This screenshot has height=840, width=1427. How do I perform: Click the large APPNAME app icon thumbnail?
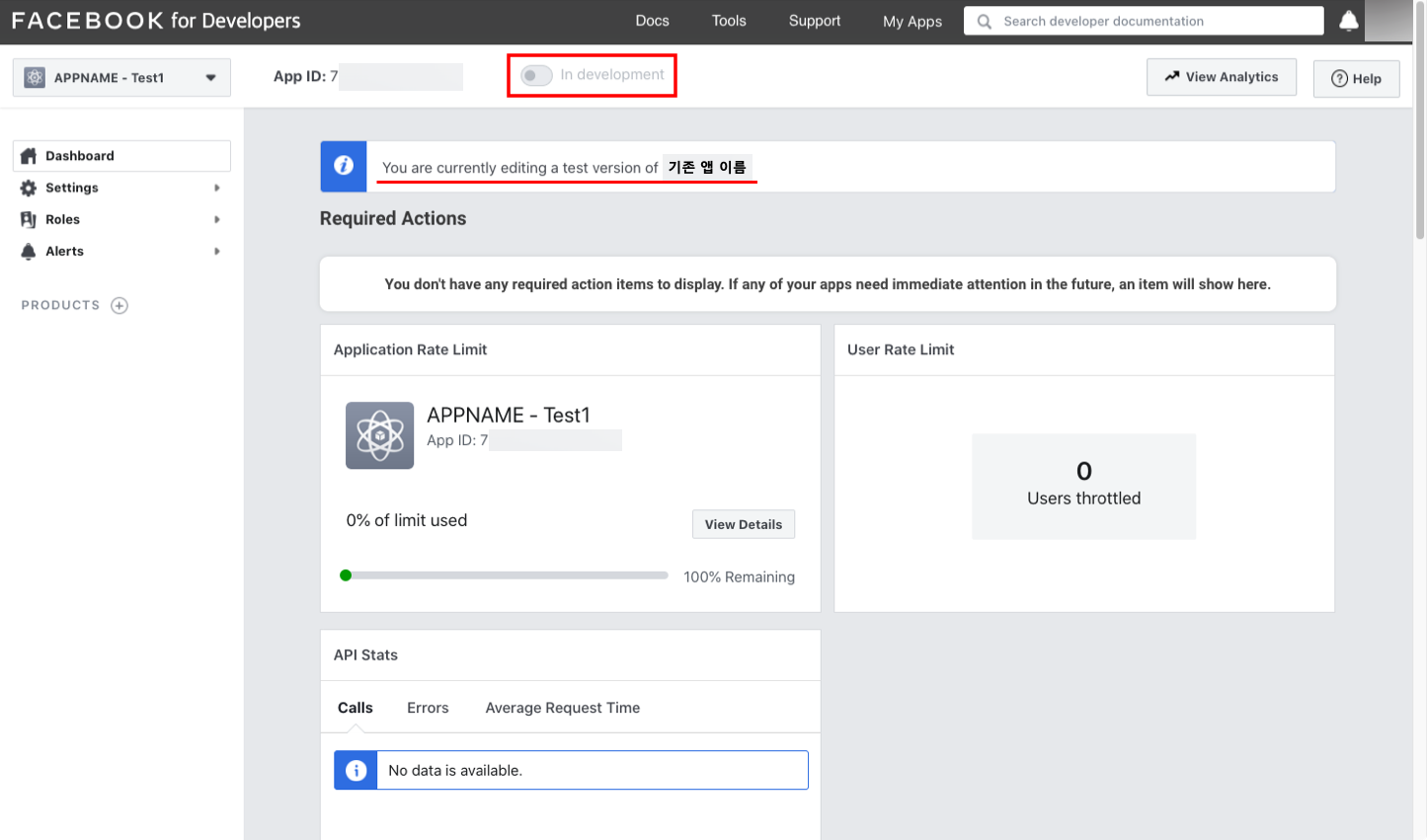tap(379, 435)
